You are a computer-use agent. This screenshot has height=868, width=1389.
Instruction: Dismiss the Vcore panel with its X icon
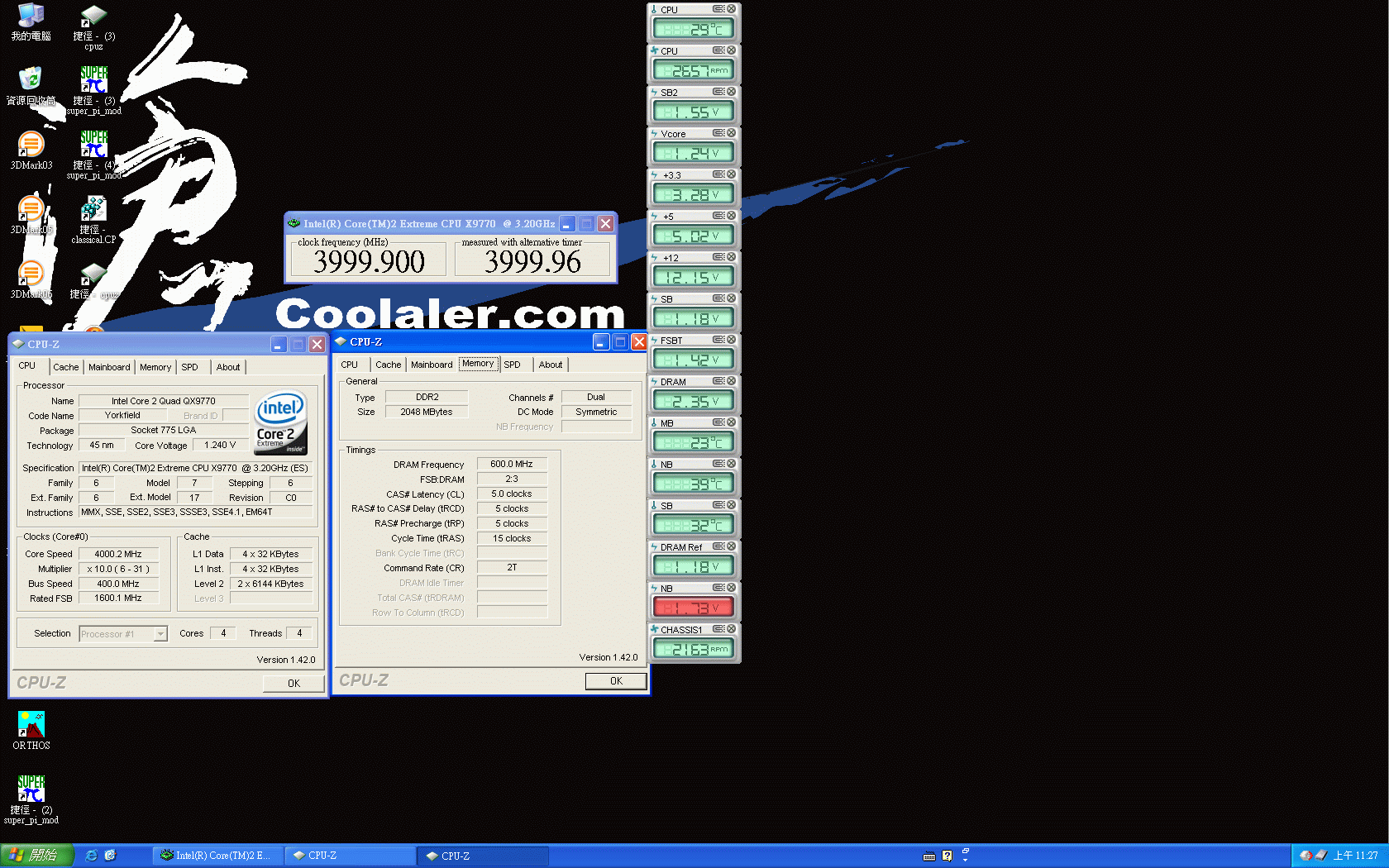tap(731, 133)
